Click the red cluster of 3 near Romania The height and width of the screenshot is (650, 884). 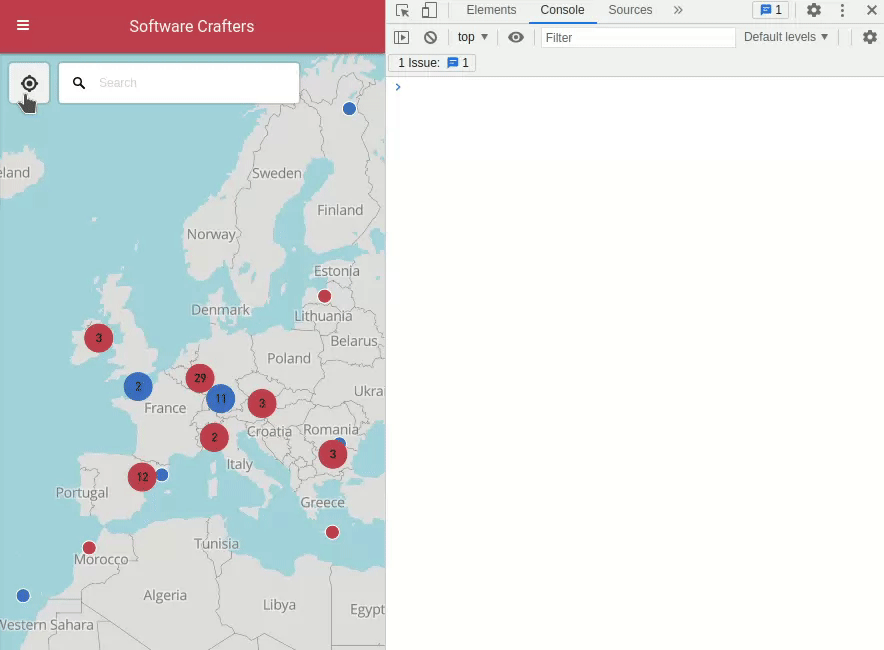point(333,454)
